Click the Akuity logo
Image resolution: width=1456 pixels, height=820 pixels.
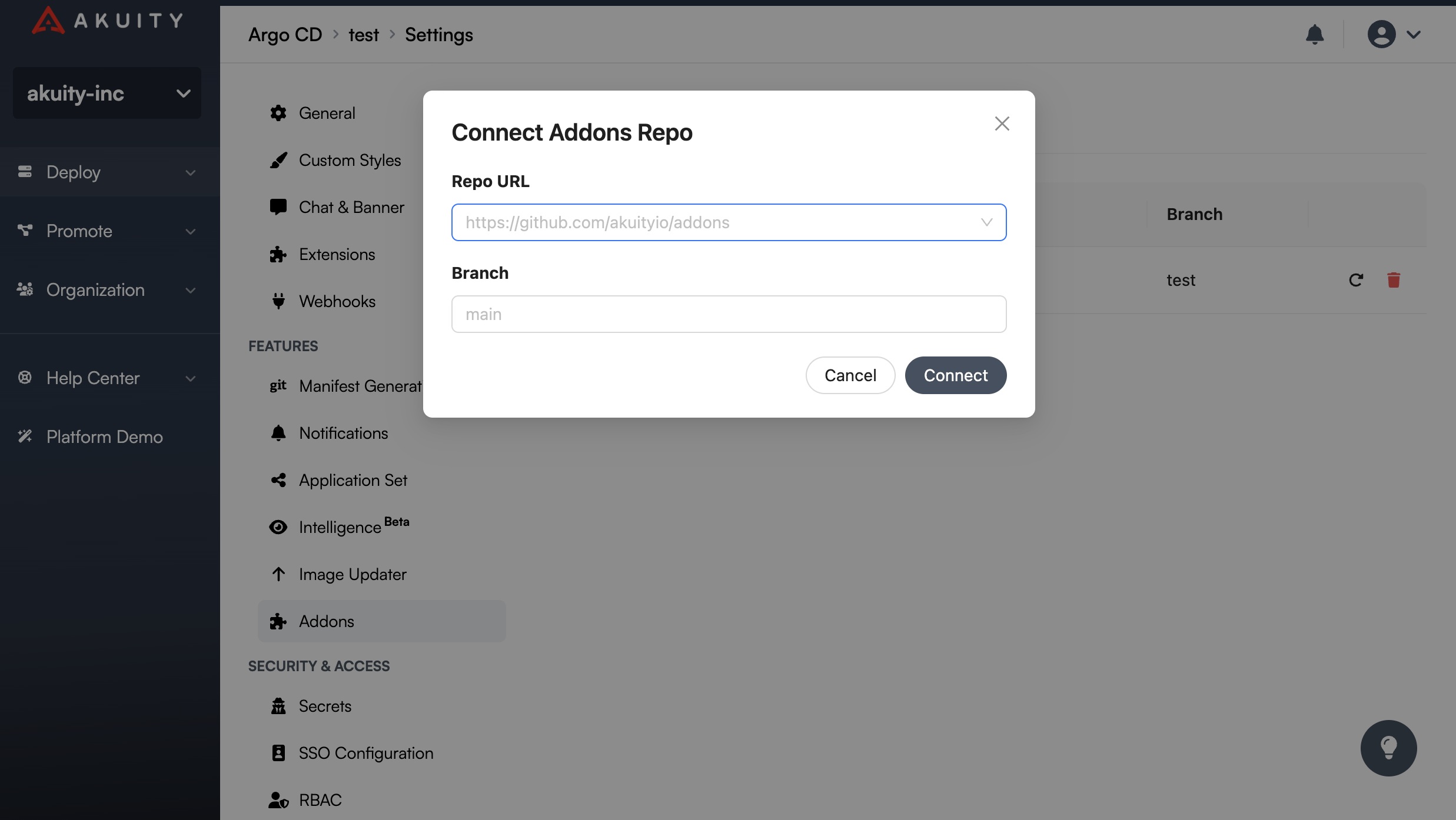(107, 21)
